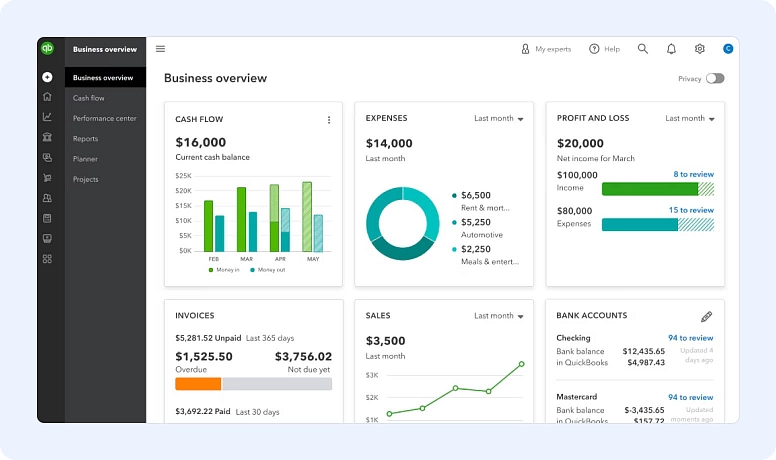Open Cash Flow card three-dot menu

(x=329, y=120)
